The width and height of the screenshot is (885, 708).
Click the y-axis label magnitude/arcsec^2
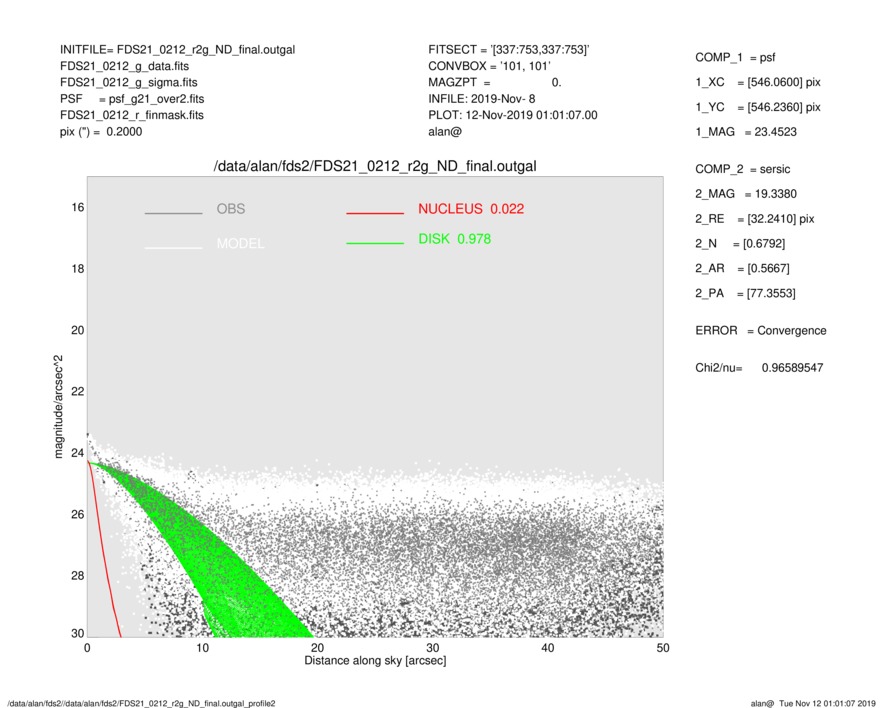(58, 407)
